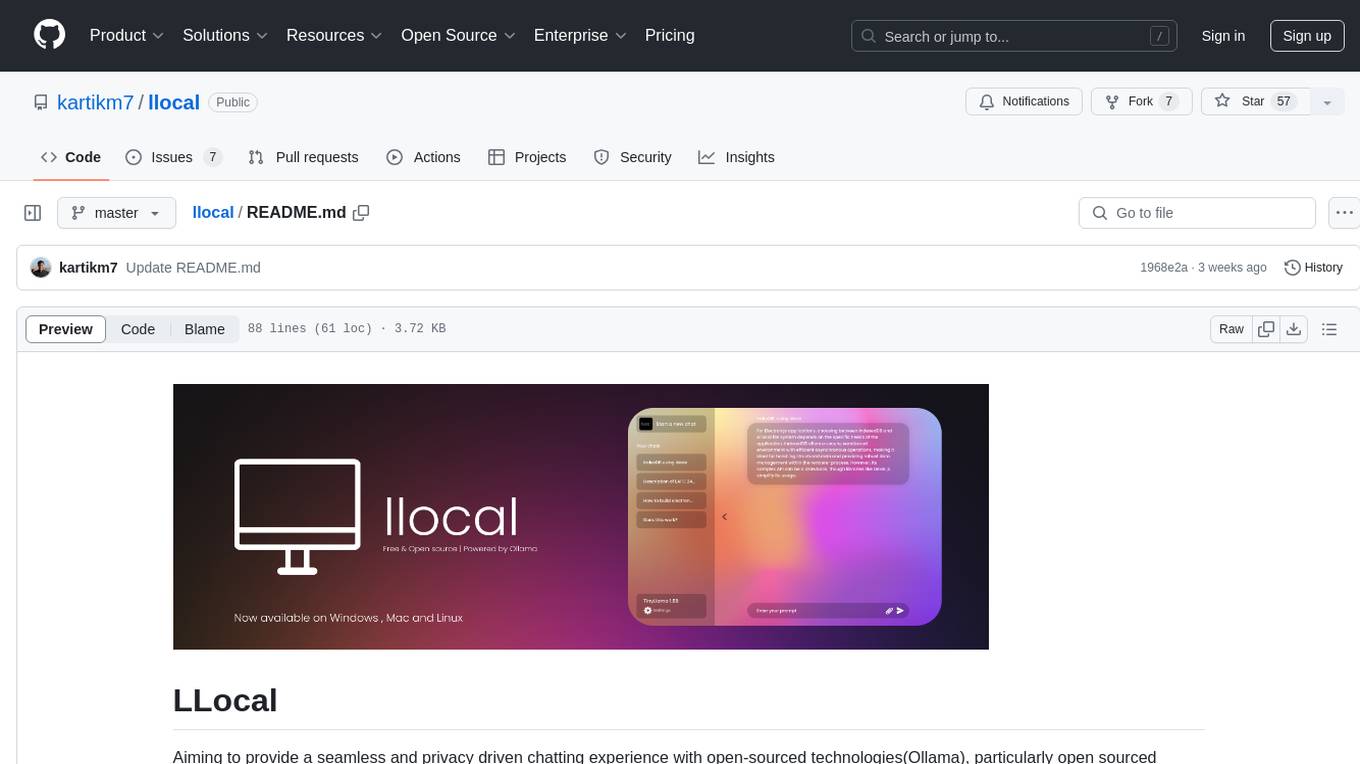1360x764 pixels.
Task: Click the Sign up button
Action: [x=1307, y=36]
